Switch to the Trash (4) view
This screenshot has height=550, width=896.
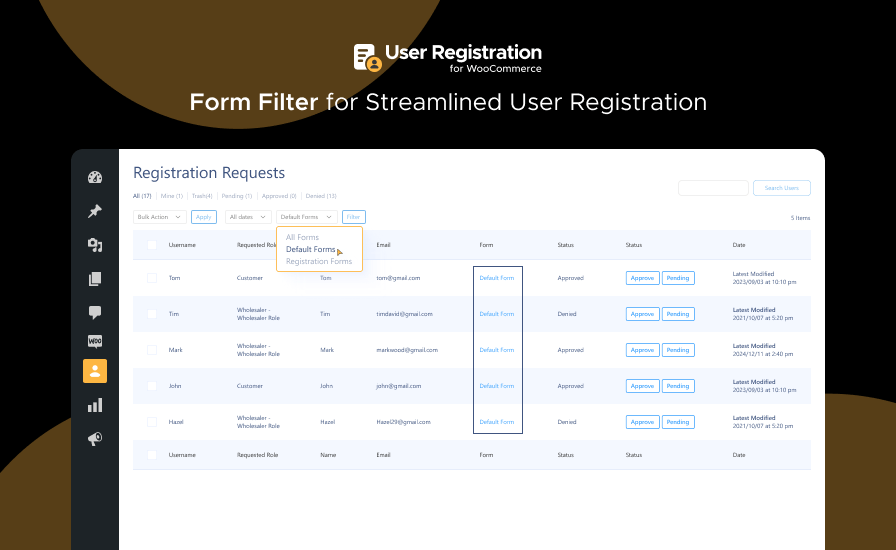pos(202,196)
